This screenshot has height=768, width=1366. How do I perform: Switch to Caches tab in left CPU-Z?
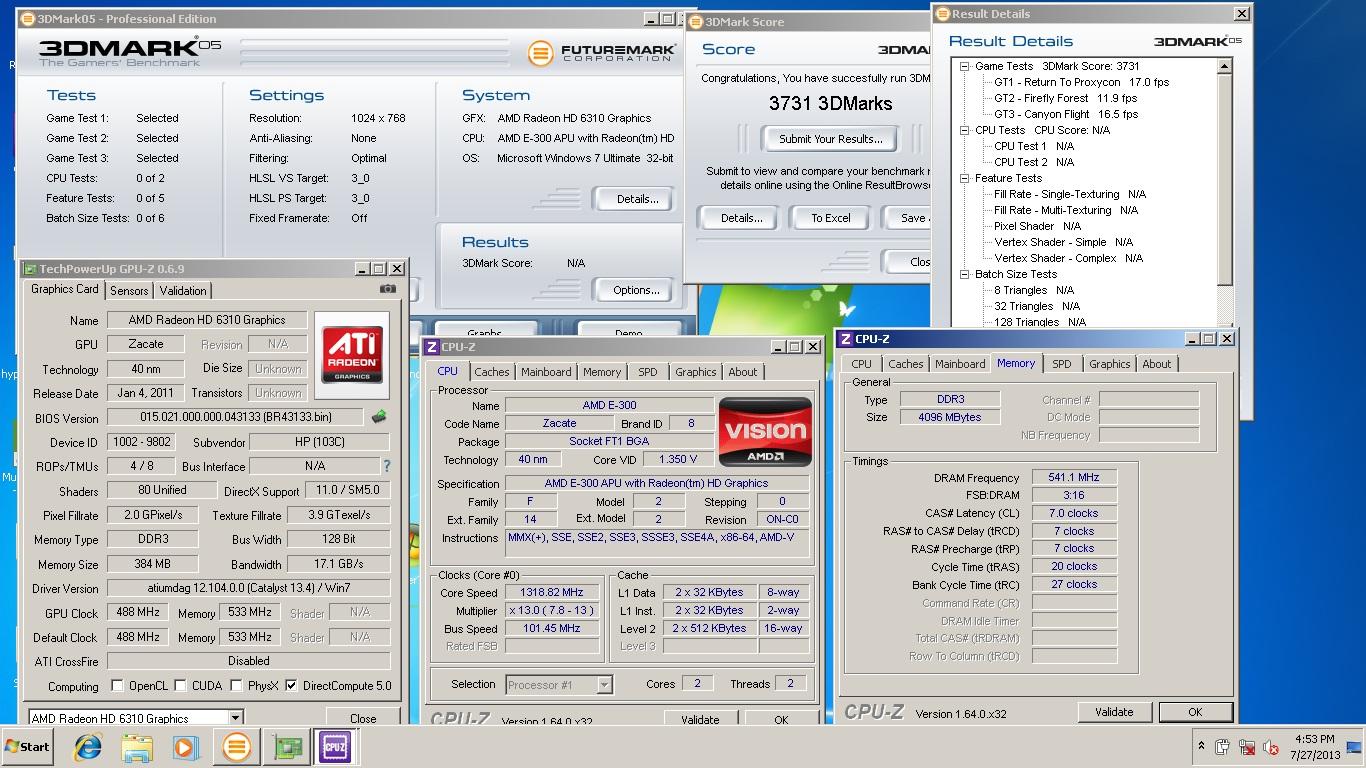(x=491, y=372)
